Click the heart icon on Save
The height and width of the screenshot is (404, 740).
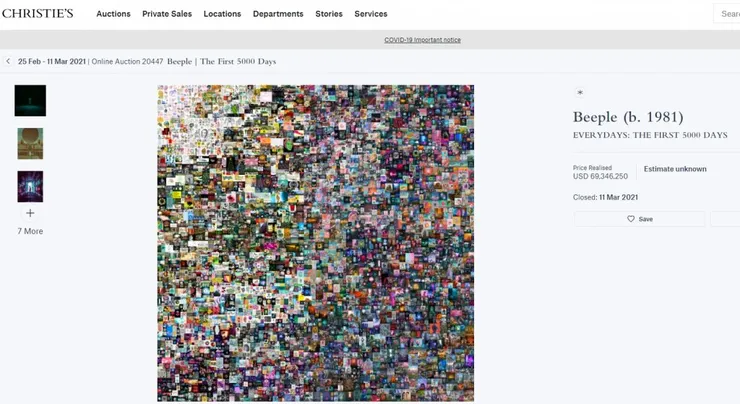tap(631, 219)
